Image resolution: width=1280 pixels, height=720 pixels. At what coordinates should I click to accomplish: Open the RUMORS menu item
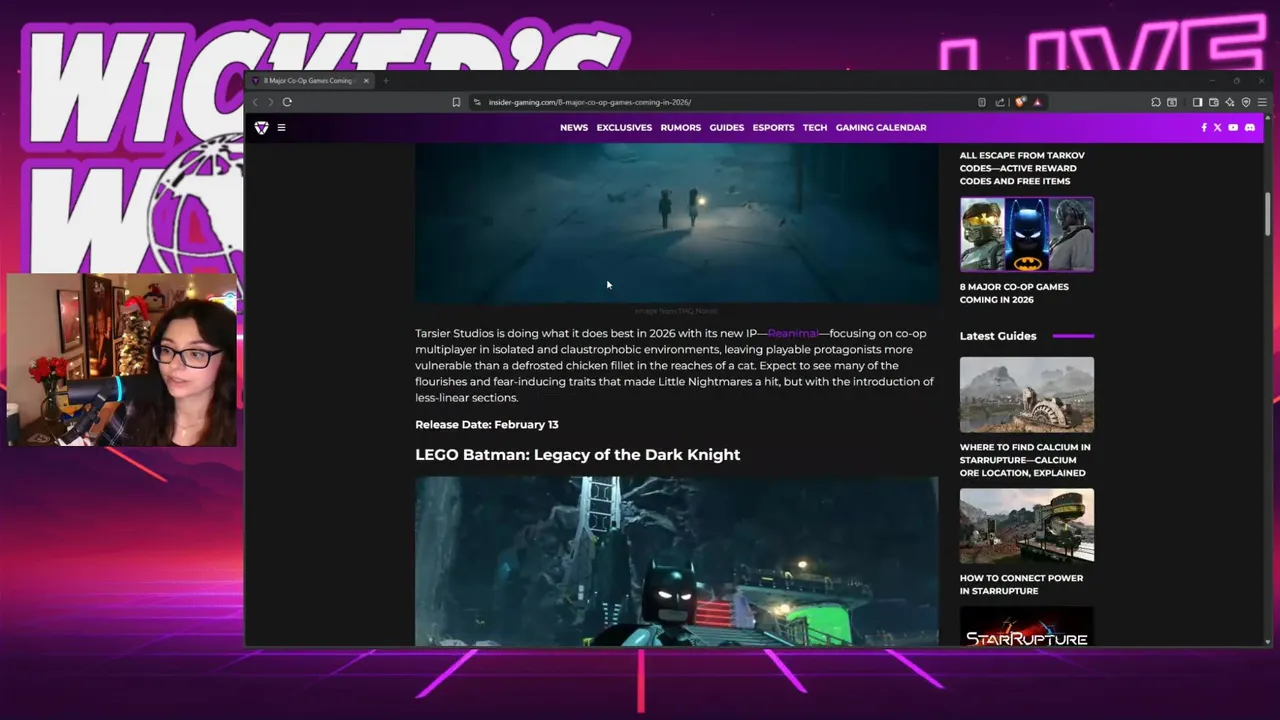681,128
